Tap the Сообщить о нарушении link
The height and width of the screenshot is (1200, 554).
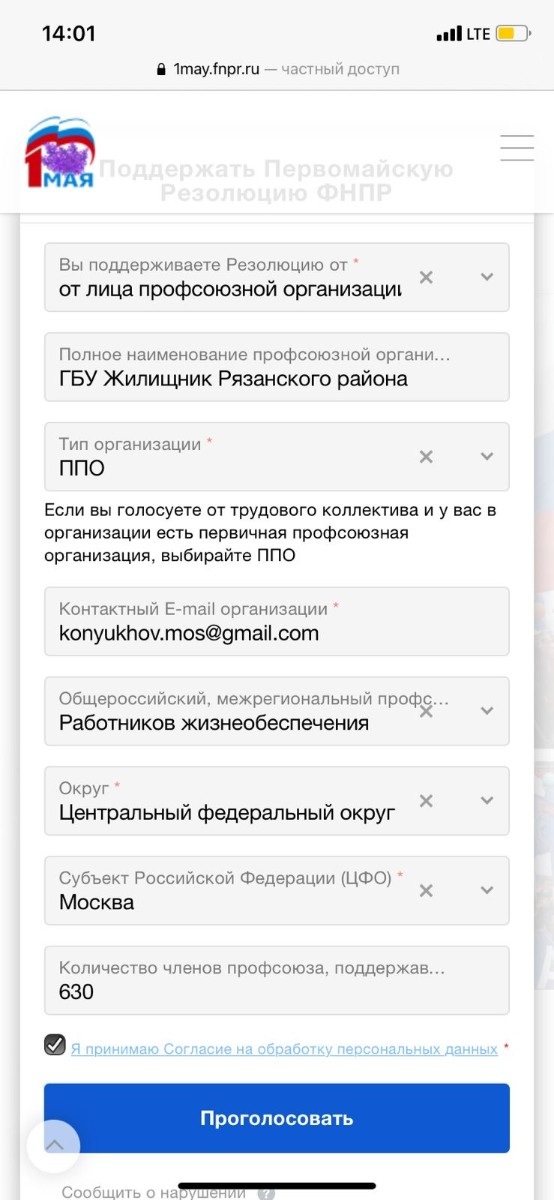[153, 1192]
